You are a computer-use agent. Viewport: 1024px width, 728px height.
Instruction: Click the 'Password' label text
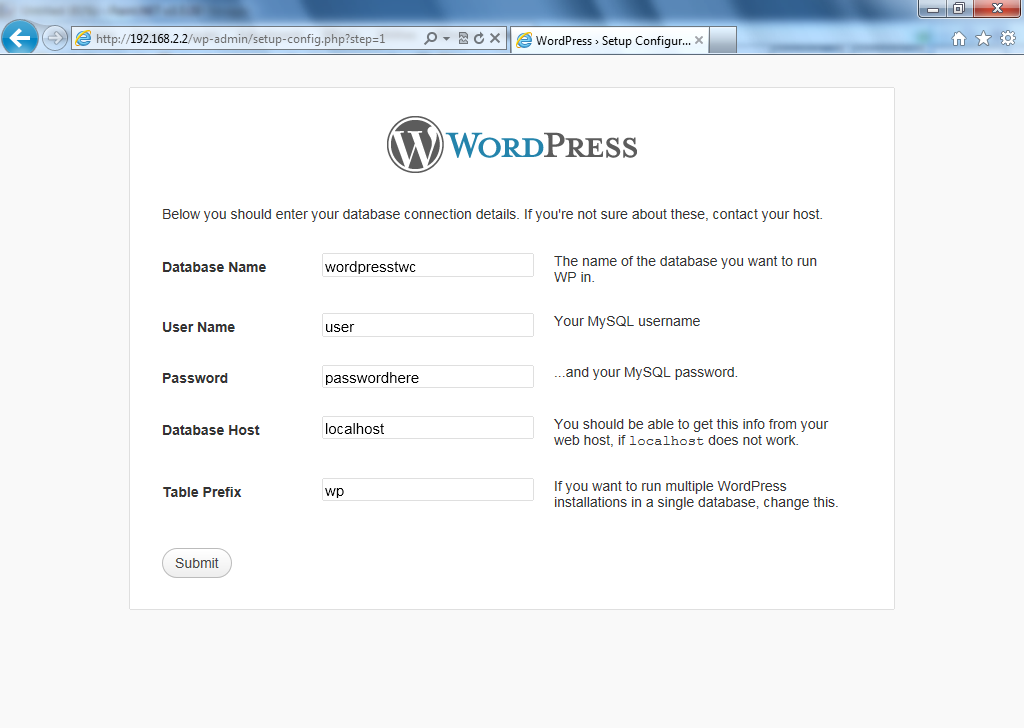(x=195, y=378)
